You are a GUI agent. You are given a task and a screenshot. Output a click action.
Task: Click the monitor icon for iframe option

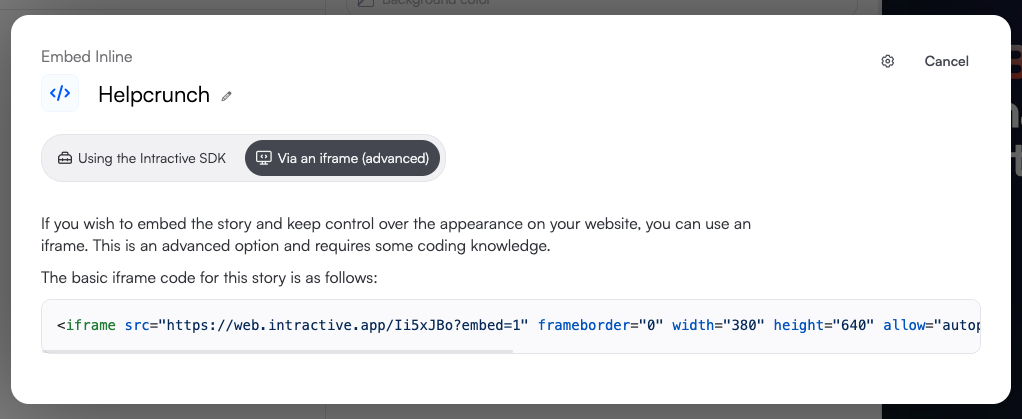[264, 158]
